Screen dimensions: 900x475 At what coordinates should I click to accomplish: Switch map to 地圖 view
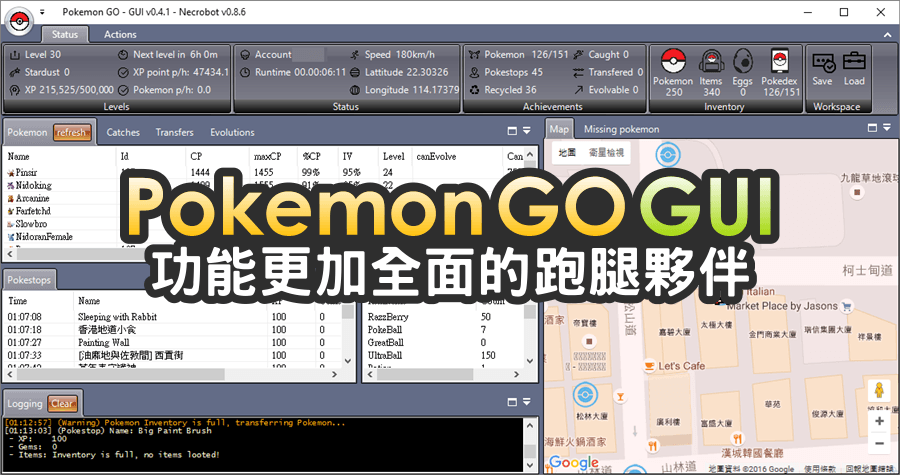click(x=568, y=153)
